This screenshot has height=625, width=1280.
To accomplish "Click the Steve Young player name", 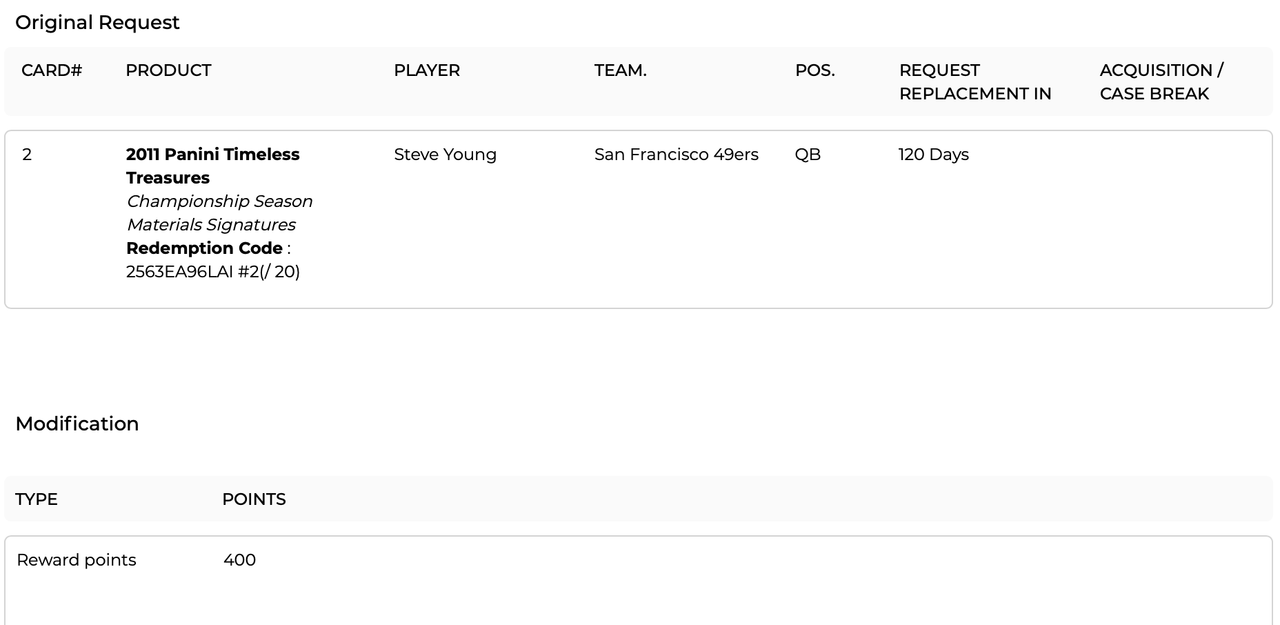I will (445, 155).
